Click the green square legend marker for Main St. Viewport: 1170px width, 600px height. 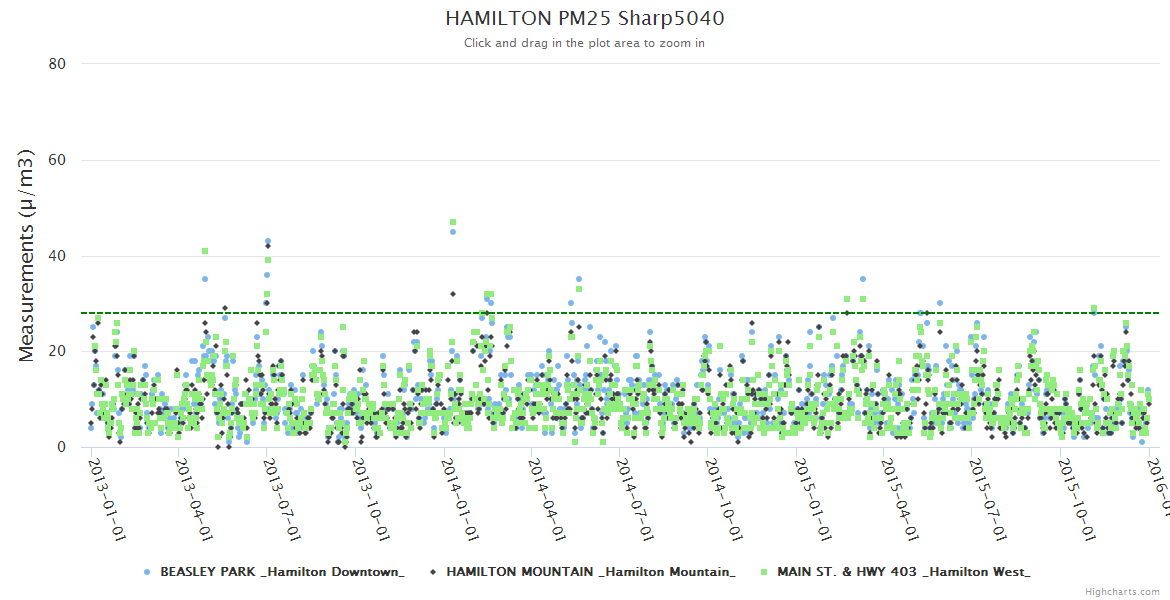764,572
